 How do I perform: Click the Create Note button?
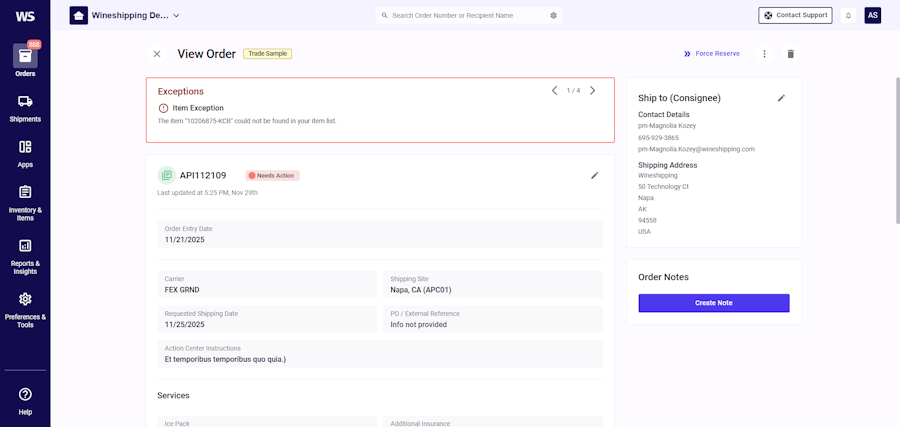click(713, 303)
